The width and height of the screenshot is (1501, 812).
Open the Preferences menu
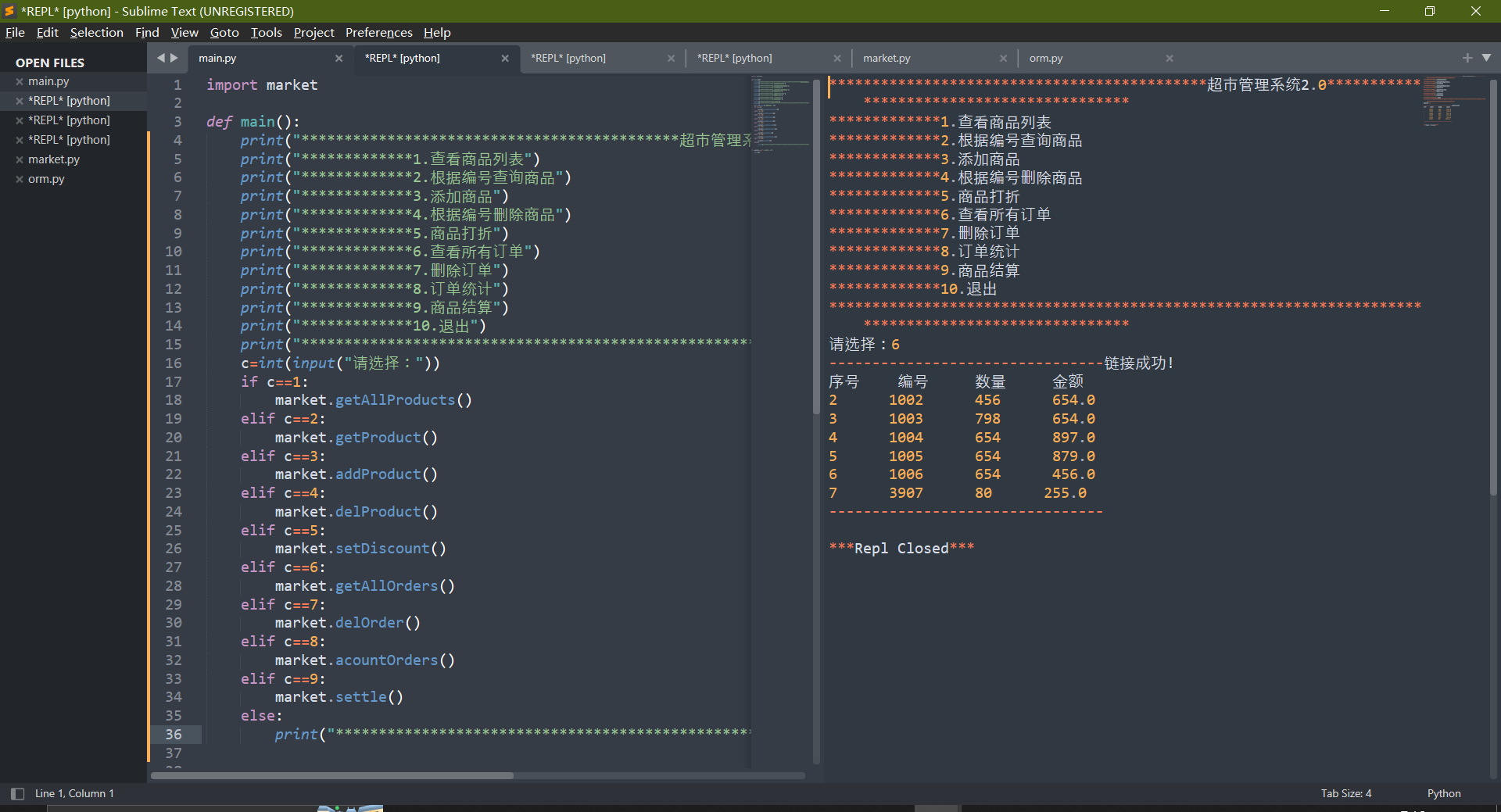378,32
